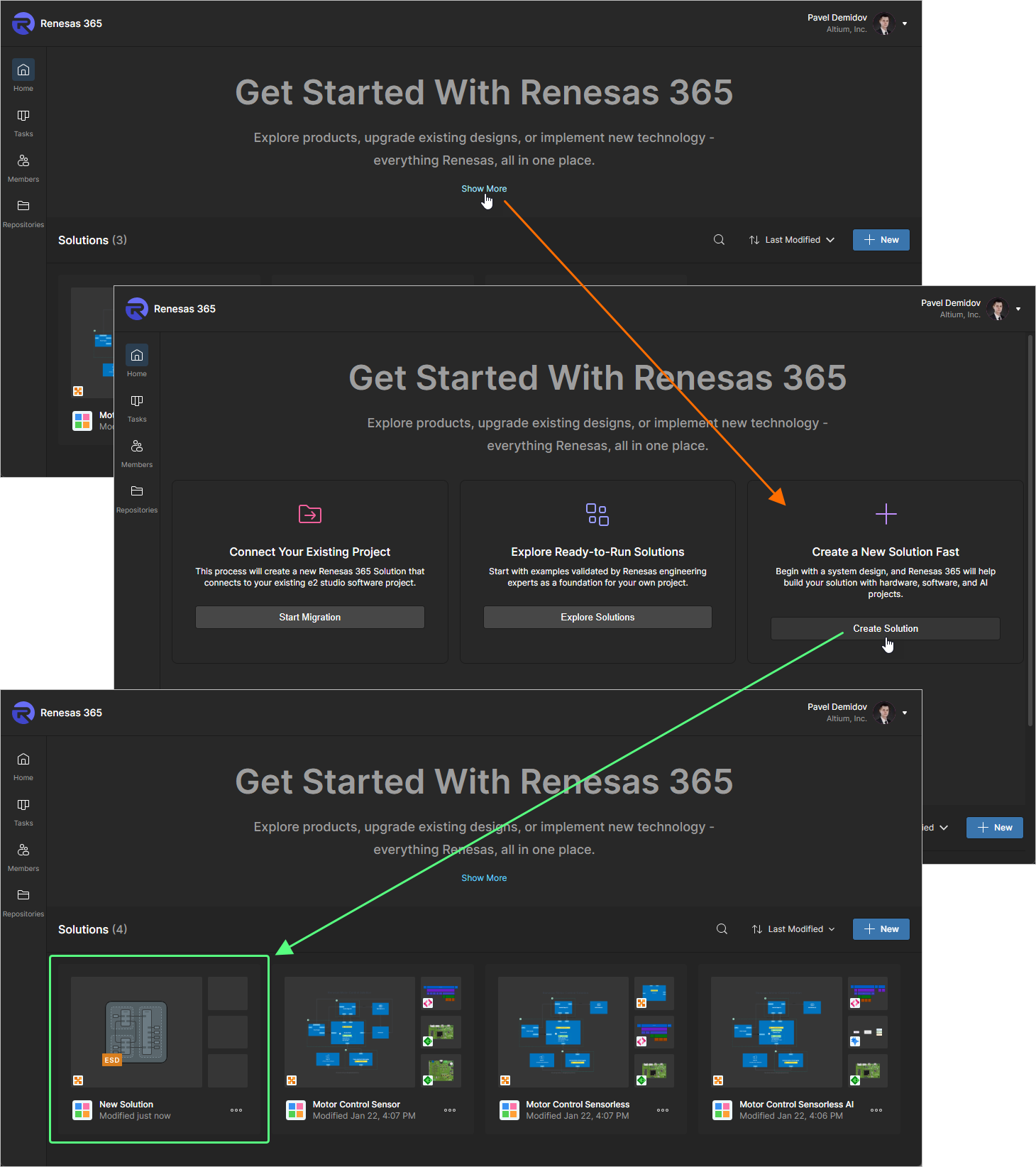This screenshot has width=1036, height=1167.
Task: Click the colored app icon beside New Solution
Action: [x=82, y=1110]
